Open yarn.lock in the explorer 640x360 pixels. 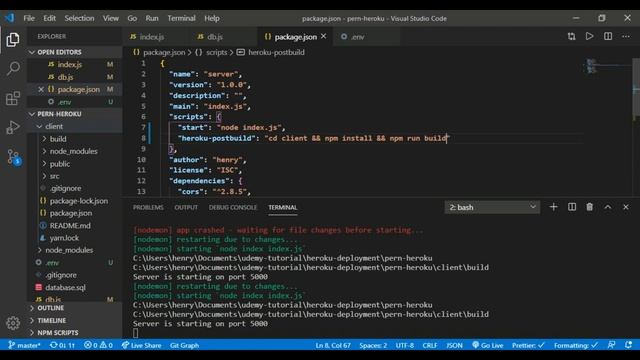click(74, 238)
